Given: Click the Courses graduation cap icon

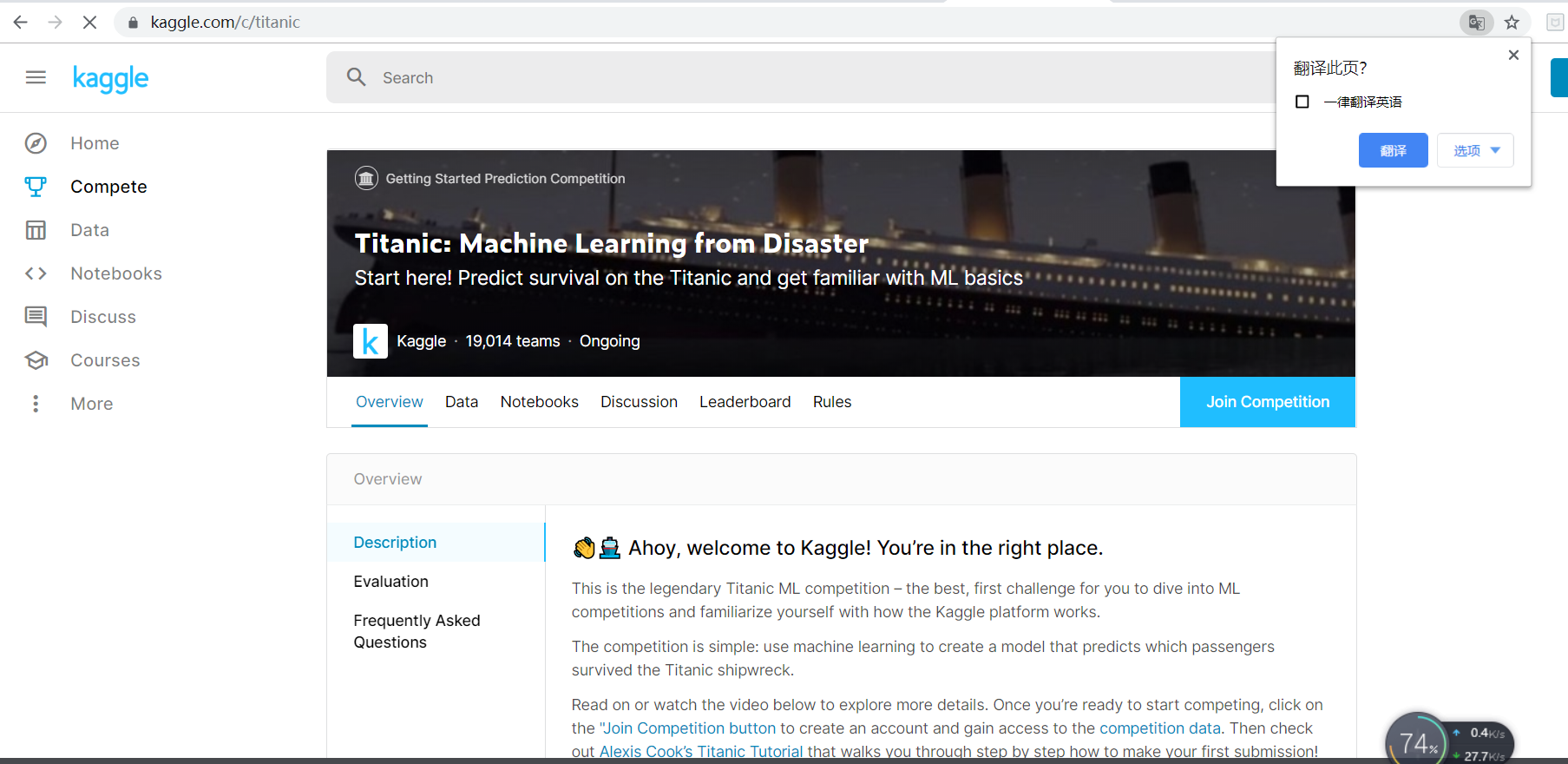Looking at the screenshot, I should [x=36, y=360].
